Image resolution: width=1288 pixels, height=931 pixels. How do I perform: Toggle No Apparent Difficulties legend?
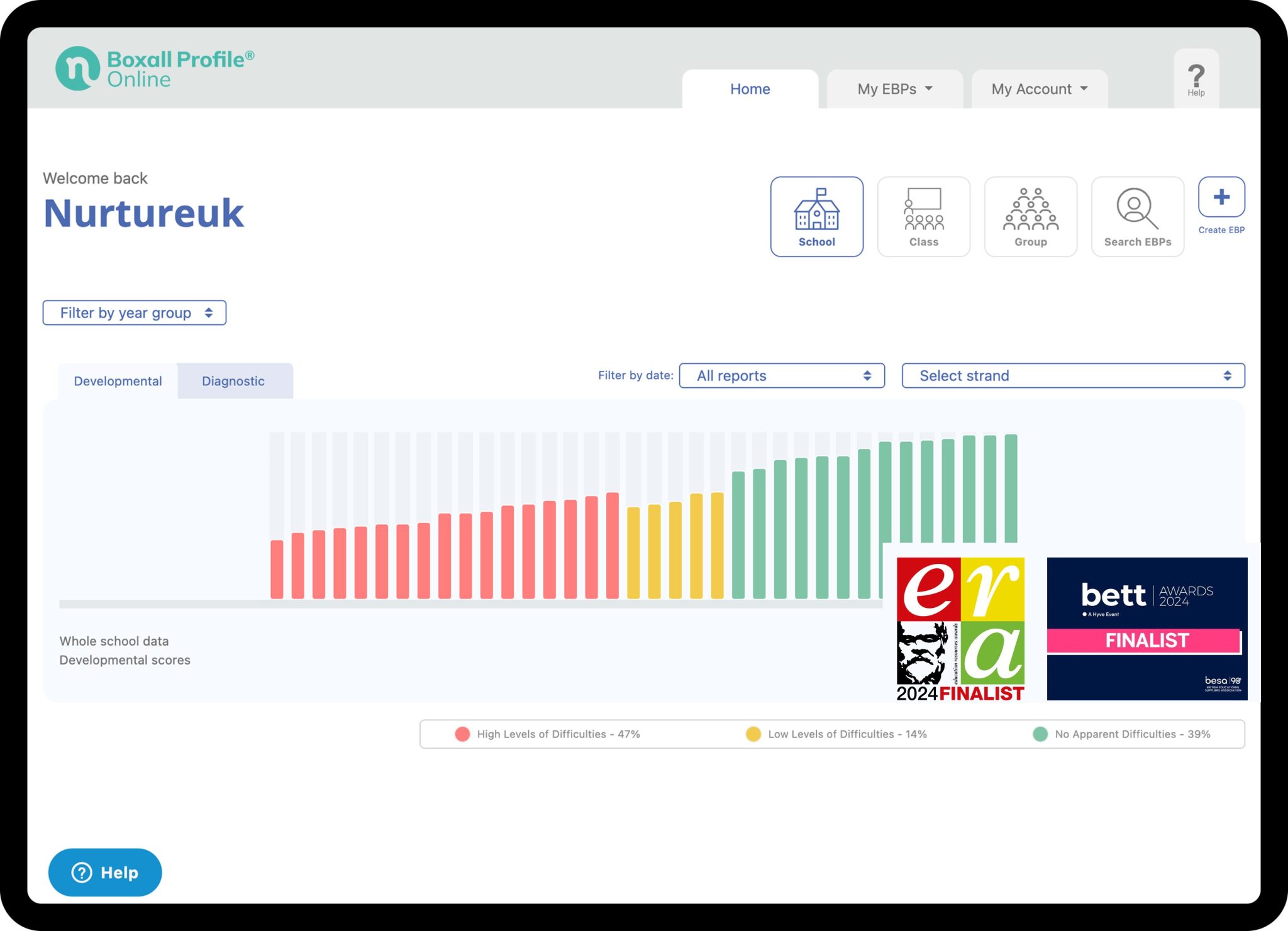(x=1122, y=734)
